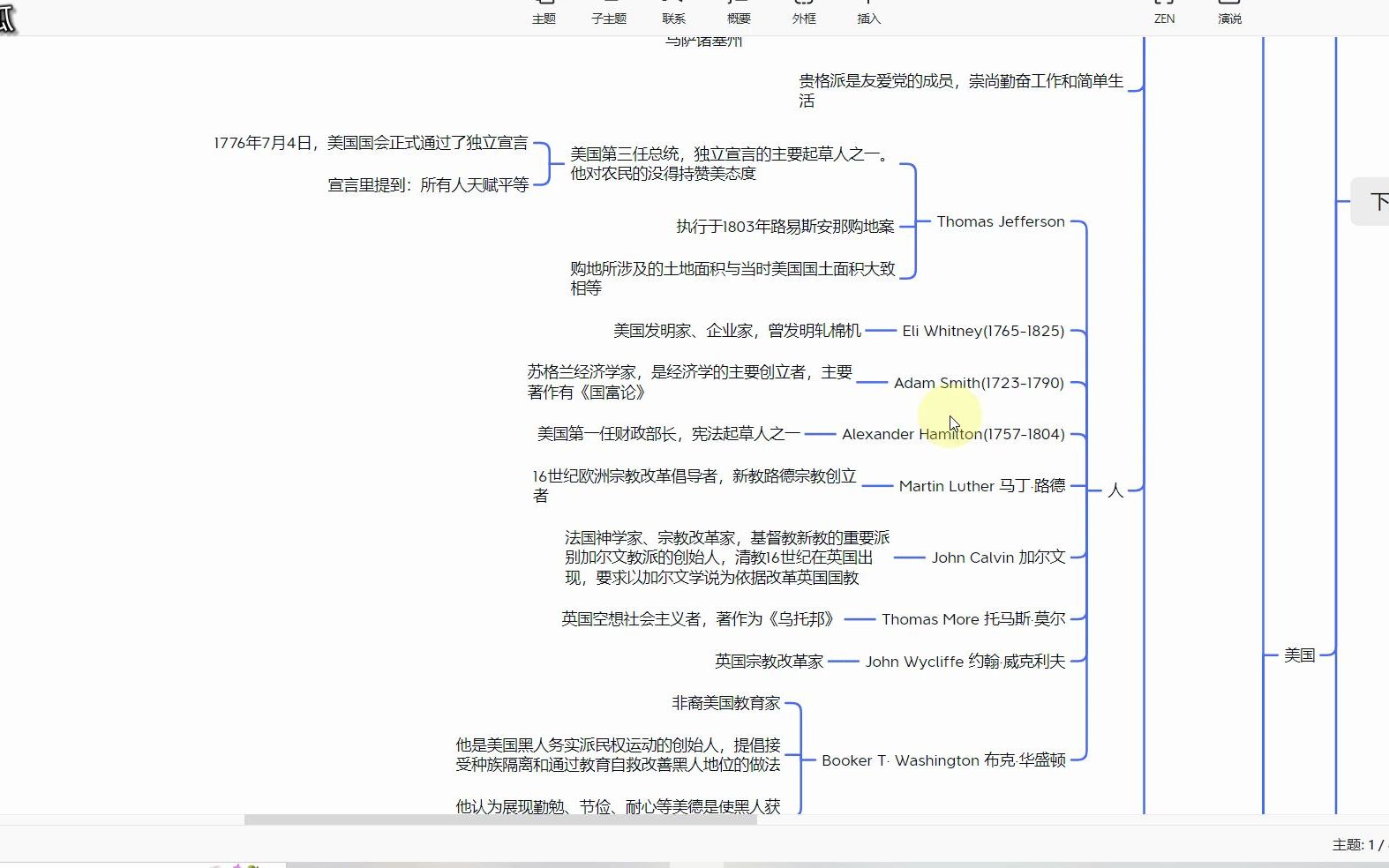Open the 插入 toolbar menu

click(869, 12)
